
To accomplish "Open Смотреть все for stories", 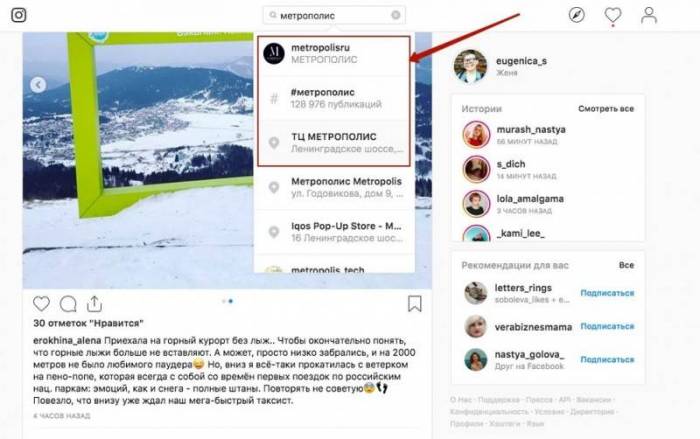I will point(606,109).
